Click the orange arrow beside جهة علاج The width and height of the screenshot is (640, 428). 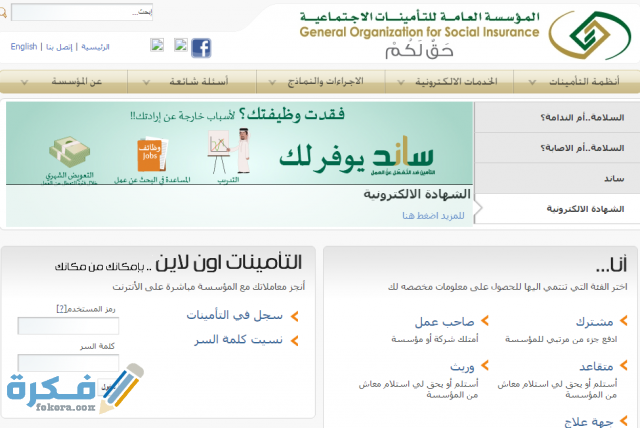(623, 421)
